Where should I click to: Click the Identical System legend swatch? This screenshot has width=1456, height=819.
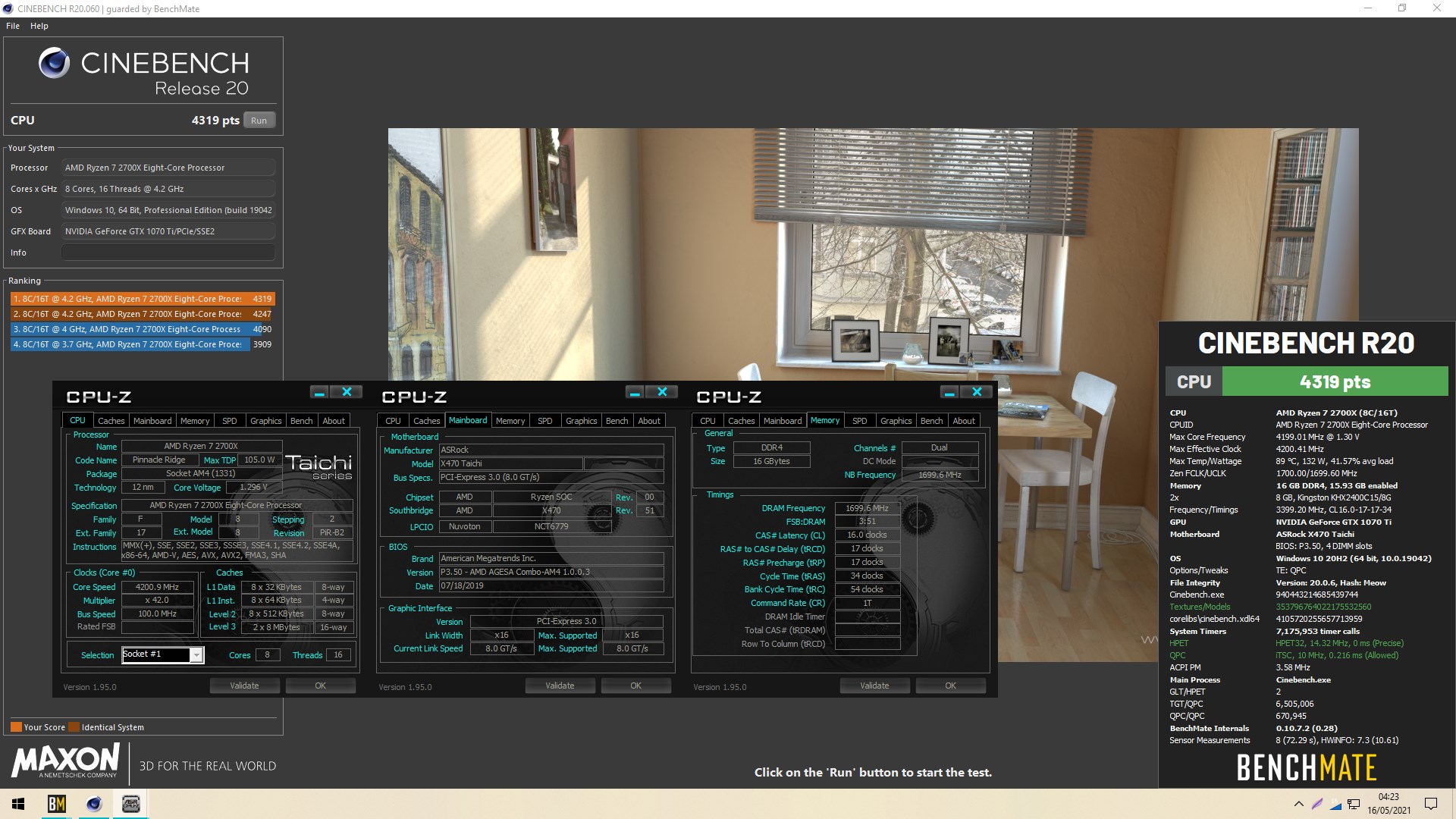click(74, 726)
